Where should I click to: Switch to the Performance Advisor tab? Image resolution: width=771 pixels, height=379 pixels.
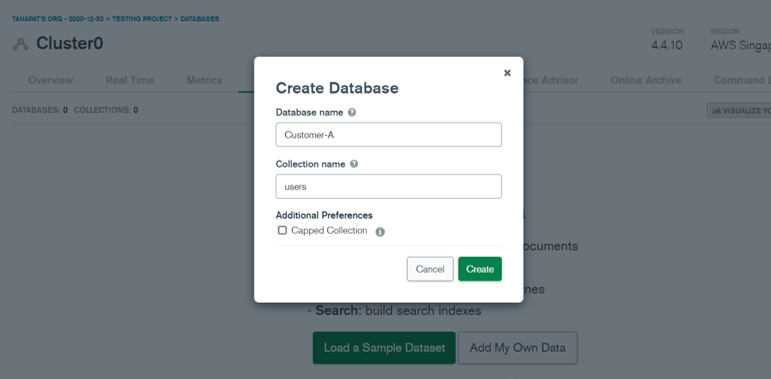(551, 80)
